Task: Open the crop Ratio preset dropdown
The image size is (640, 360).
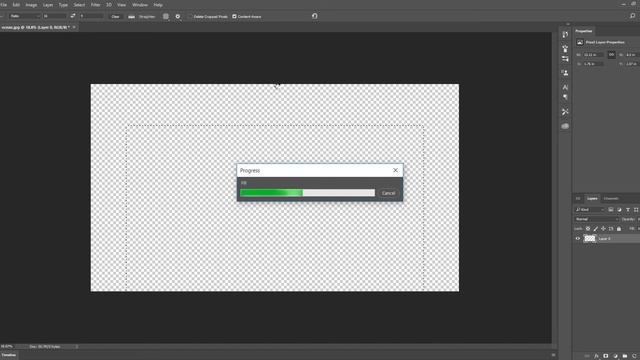Action: click(x=24, y=16)
